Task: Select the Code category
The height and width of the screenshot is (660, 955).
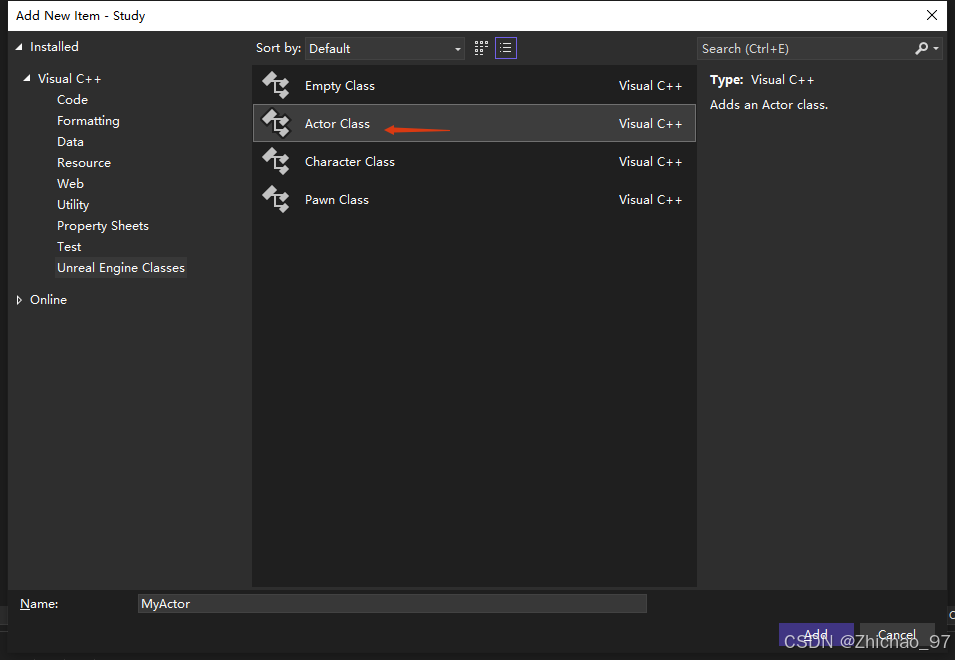Action: 72,100
